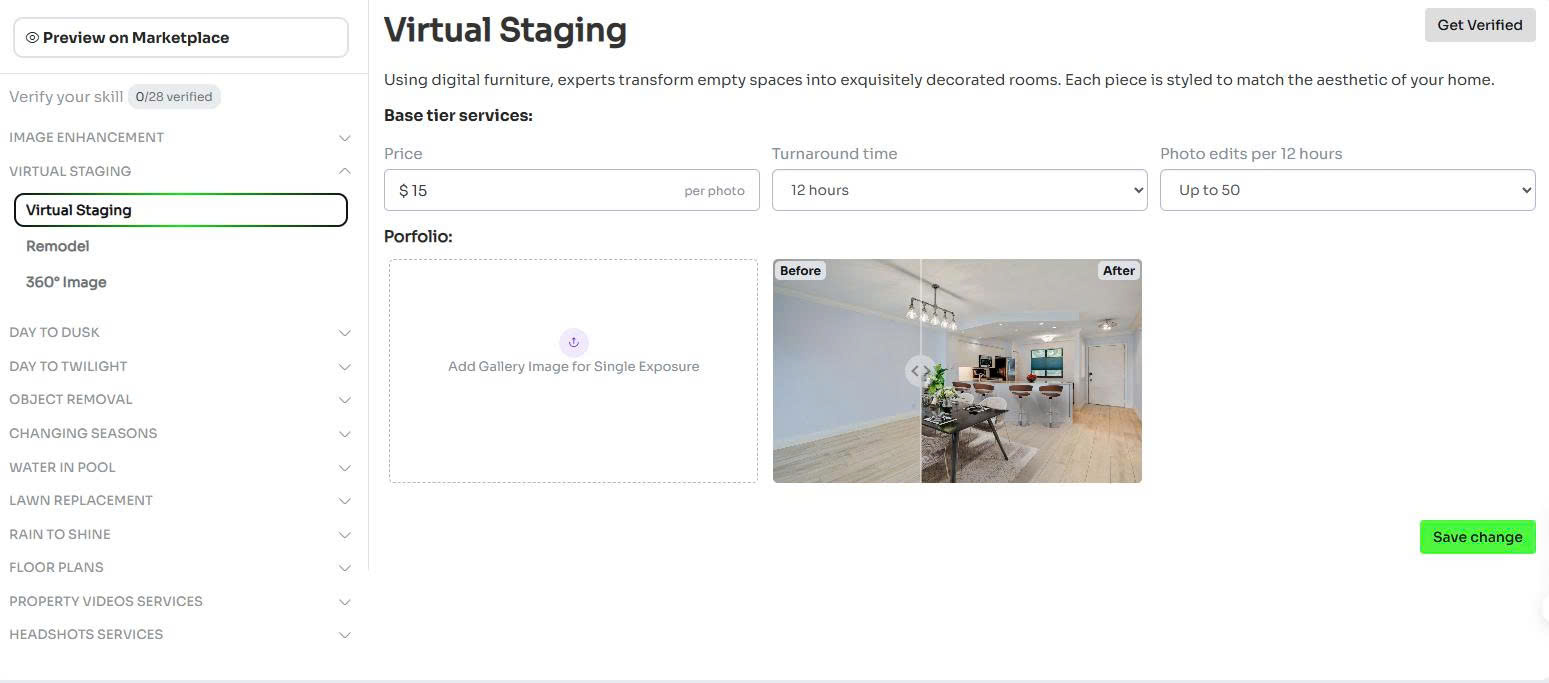Select the Remodel sidebar item
Image resolution: width=1549 pixels, height=683 pixels.
(58, 246)
